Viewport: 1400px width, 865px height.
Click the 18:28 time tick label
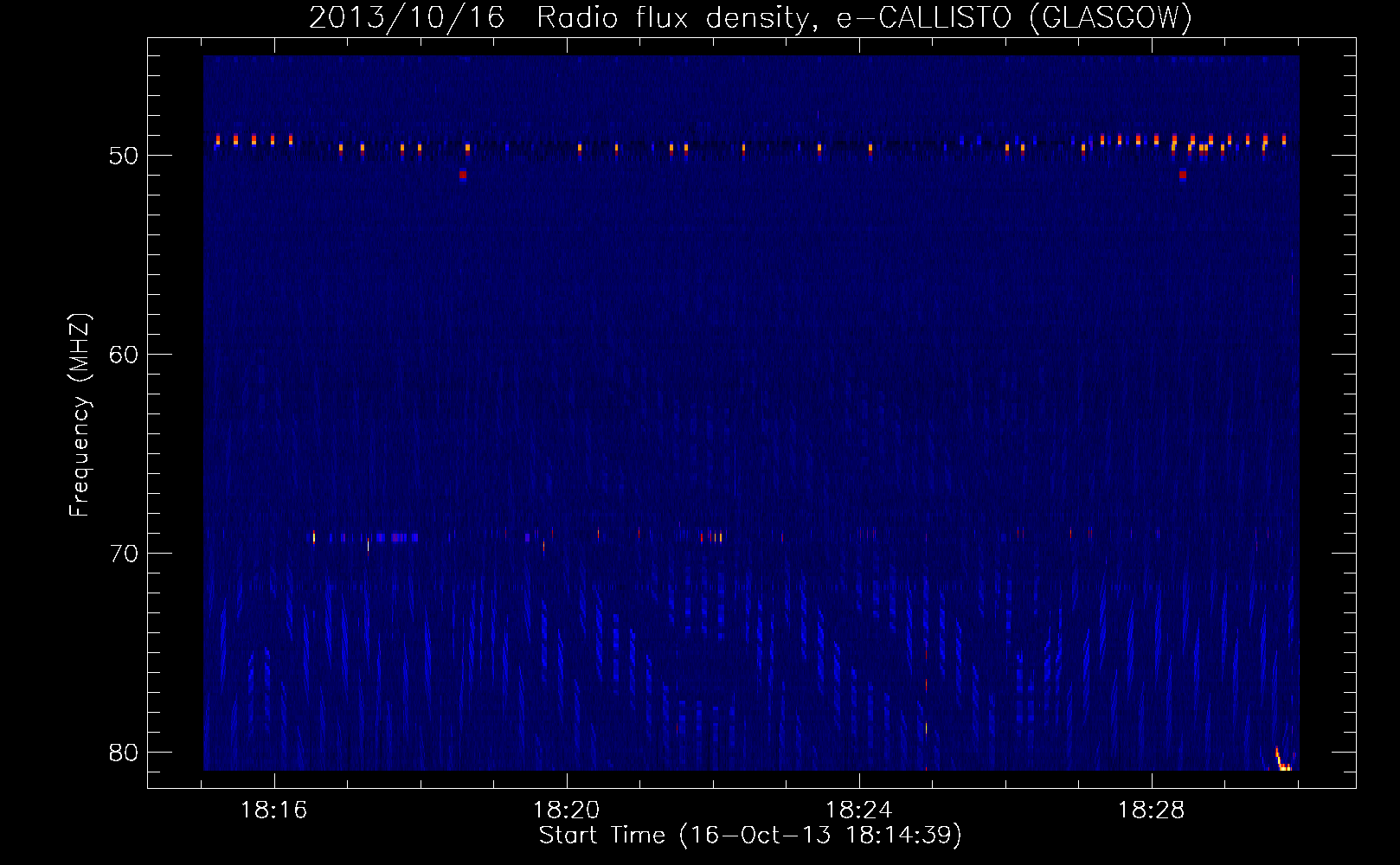(x=1152, y=811)
